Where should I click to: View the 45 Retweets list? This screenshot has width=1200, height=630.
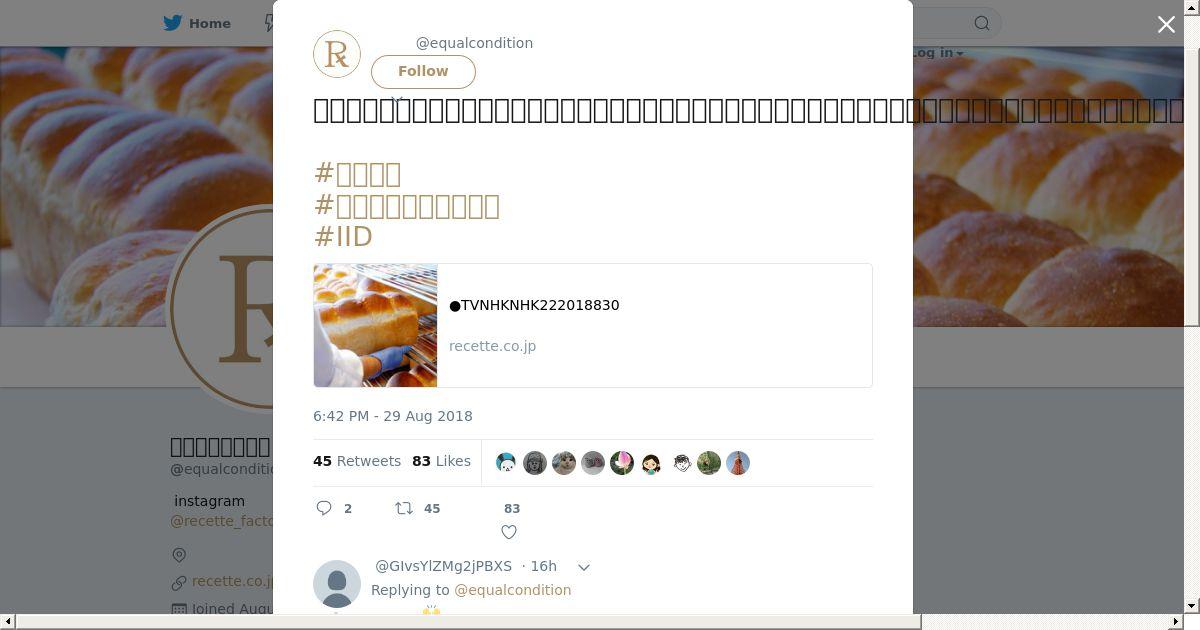[357, 461]
